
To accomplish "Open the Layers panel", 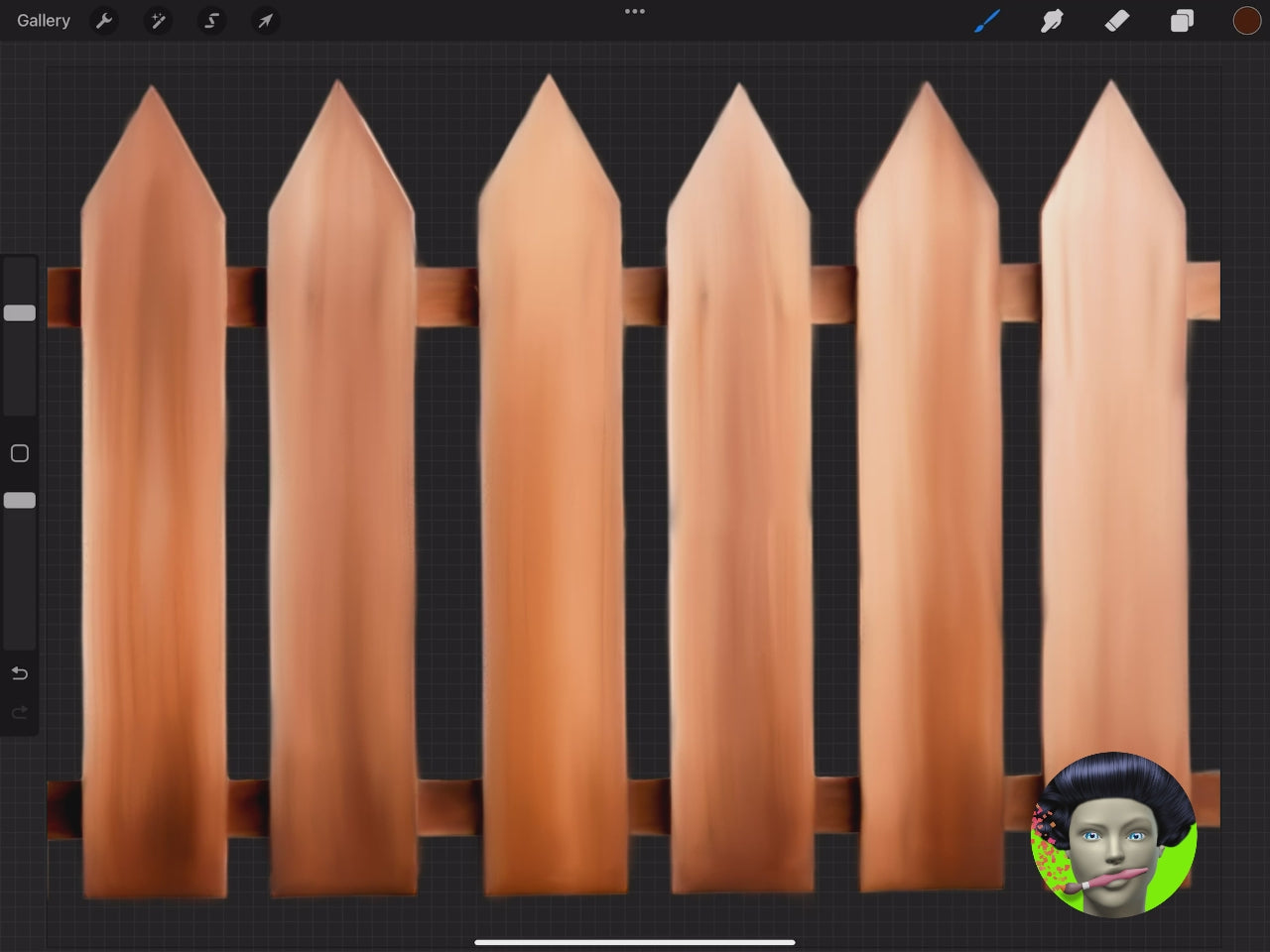I will tap(1182, 21).
